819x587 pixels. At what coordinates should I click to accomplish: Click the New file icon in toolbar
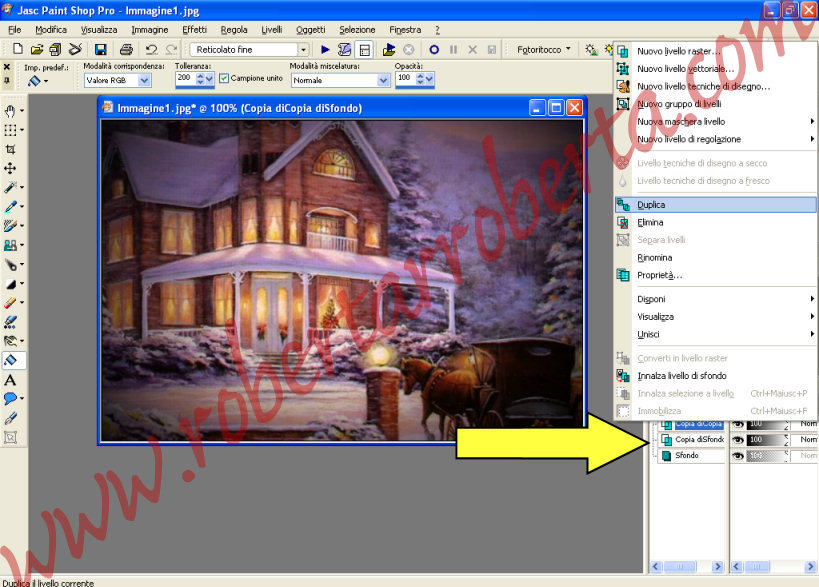18,49
